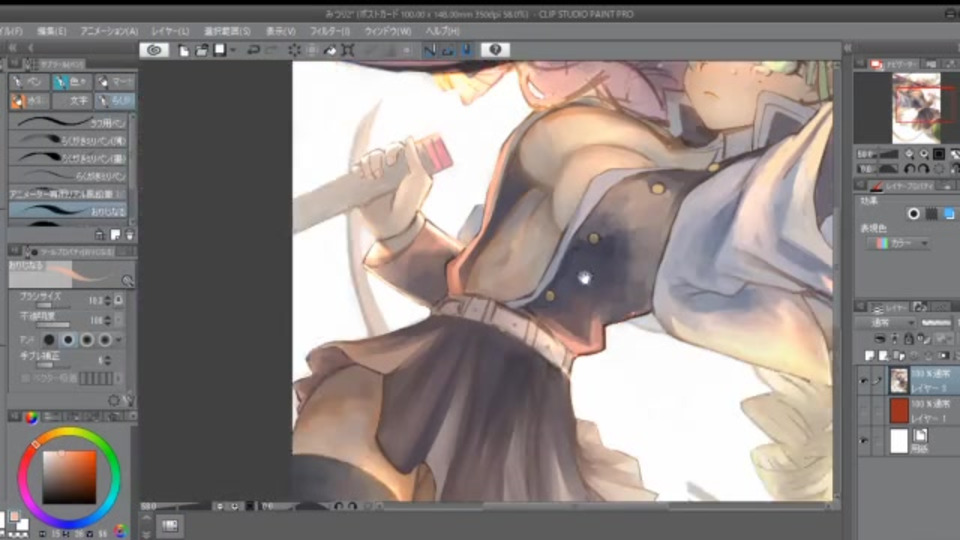Image resolution: width=960 pixels, height=540 pixels.
Task: Open the Navigator tab
Action: 894,64
